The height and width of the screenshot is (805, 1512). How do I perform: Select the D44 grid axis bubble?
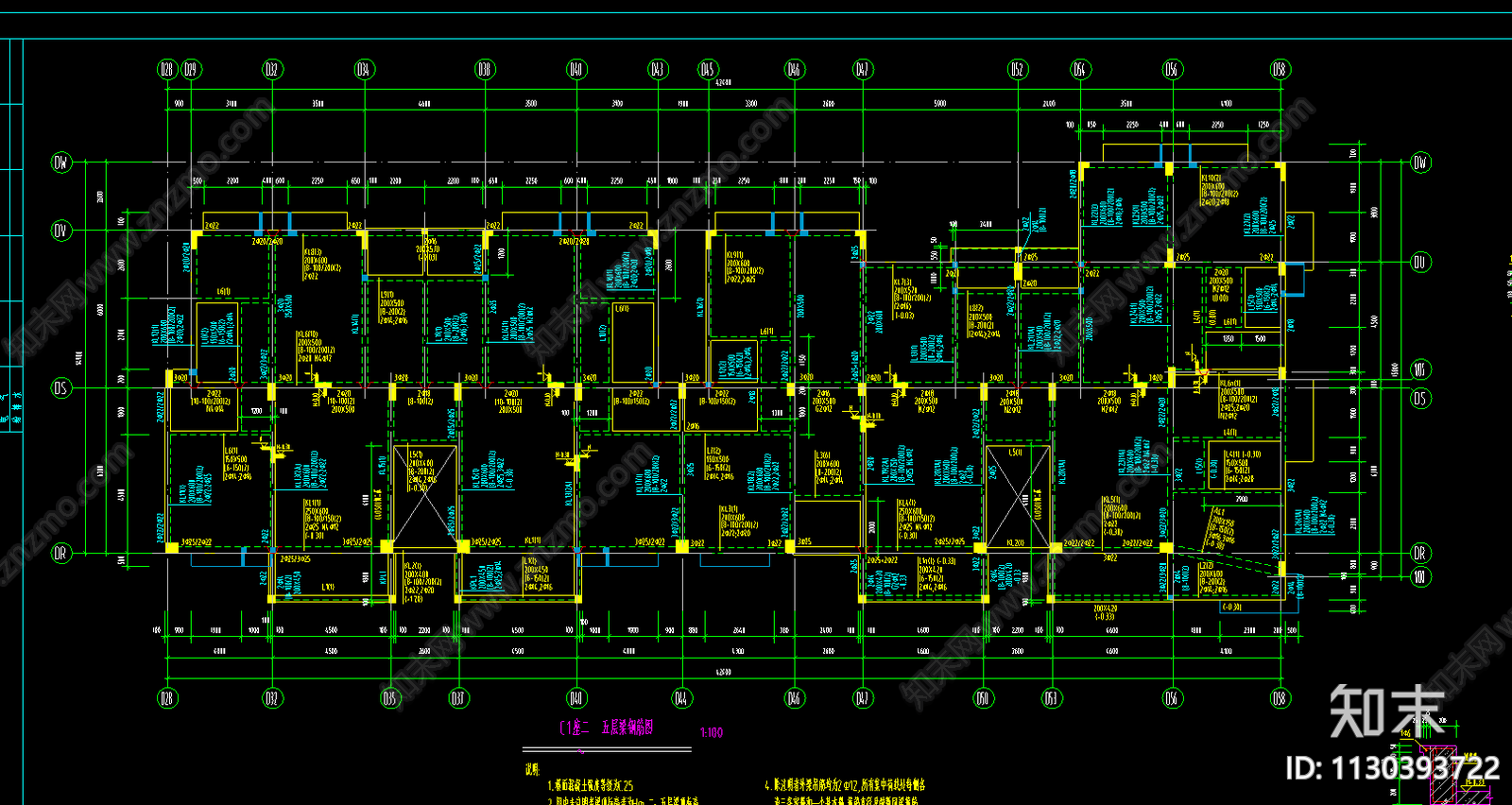pos(680,698)
